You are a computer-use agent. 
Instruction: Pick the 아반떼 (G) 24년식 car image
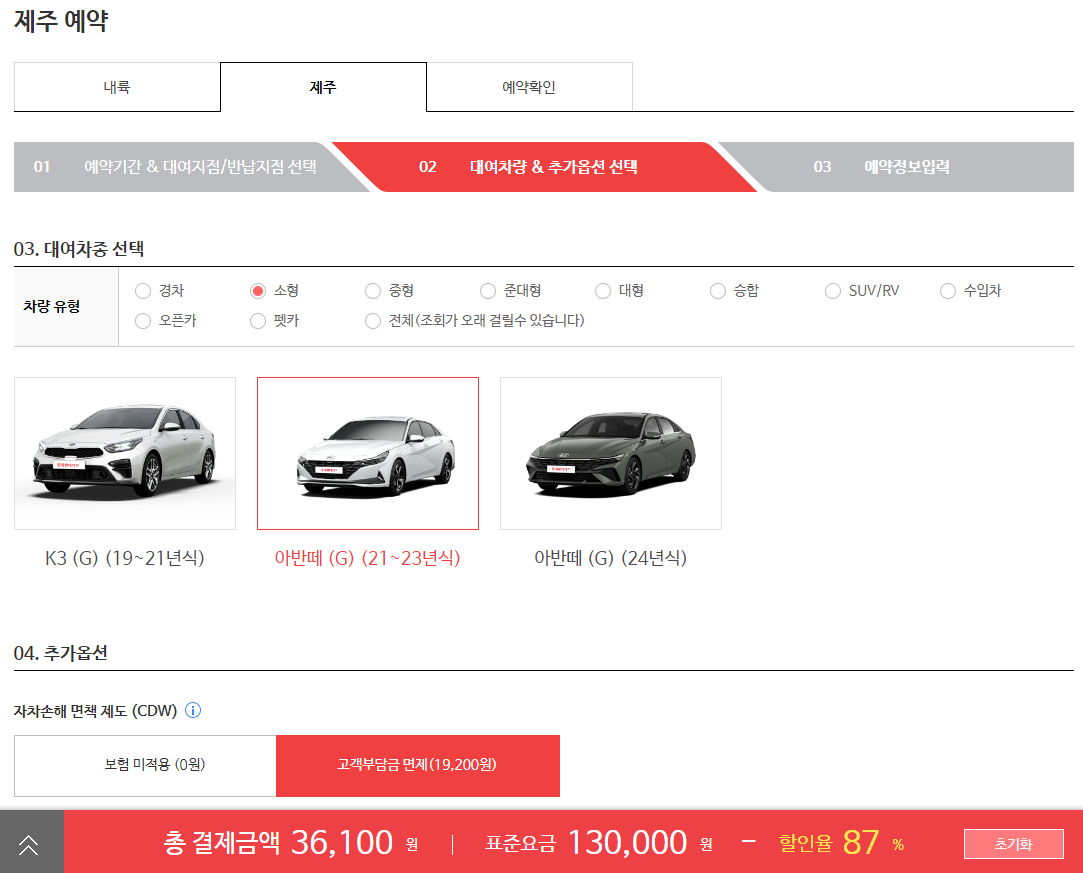click(x=611, y=453)
